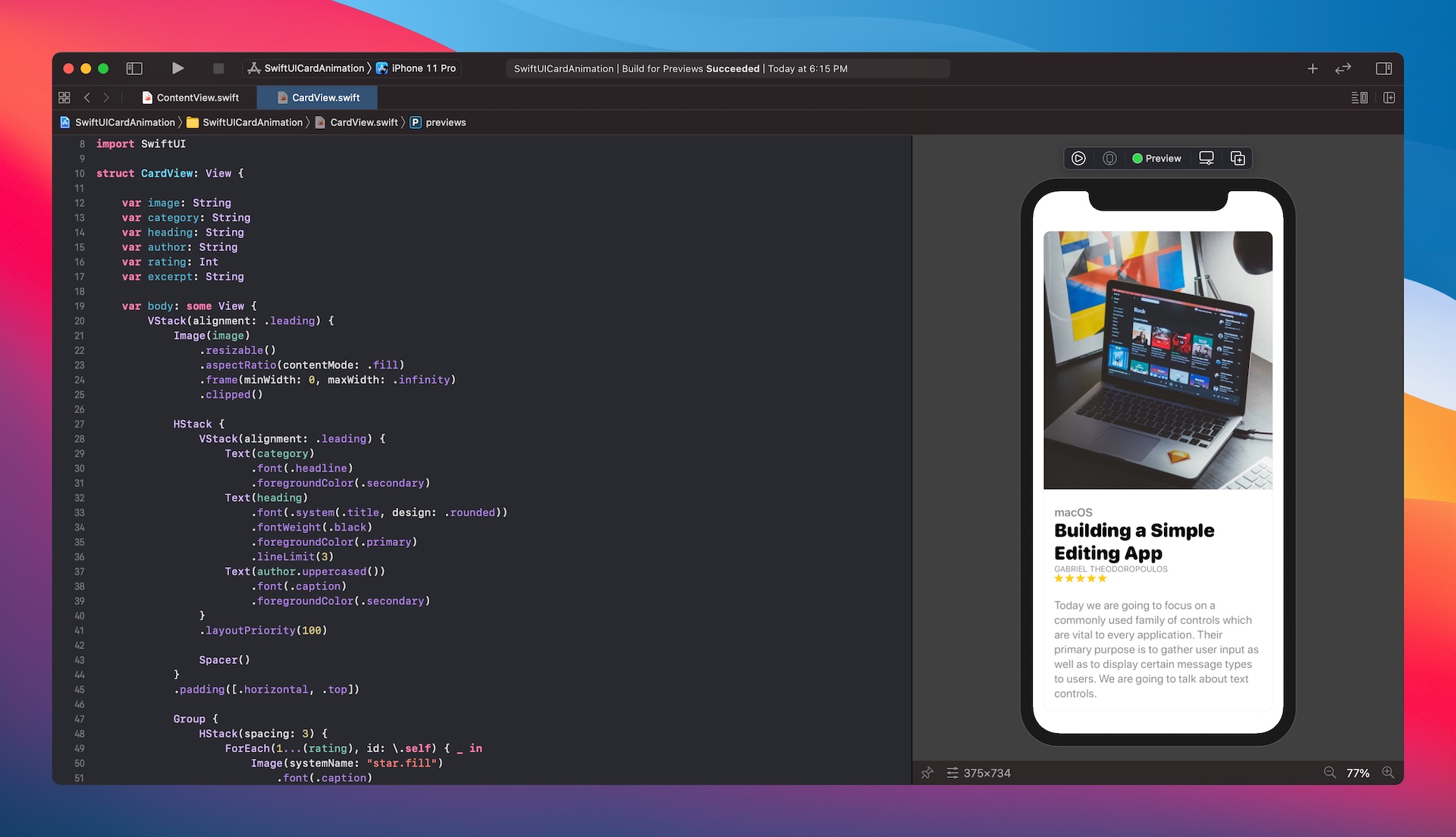Expand the previews breadcrumb item
Image resolution: width=1456 pixels, height=837 pixels.
(x=446, y=122)
